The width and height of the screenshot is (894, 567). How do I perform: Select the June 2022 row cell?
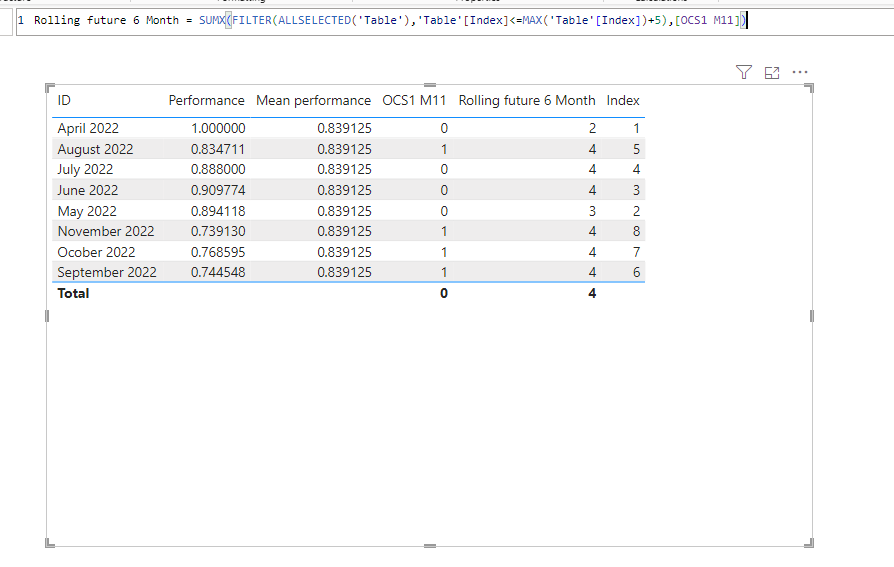tap(87, 190)
